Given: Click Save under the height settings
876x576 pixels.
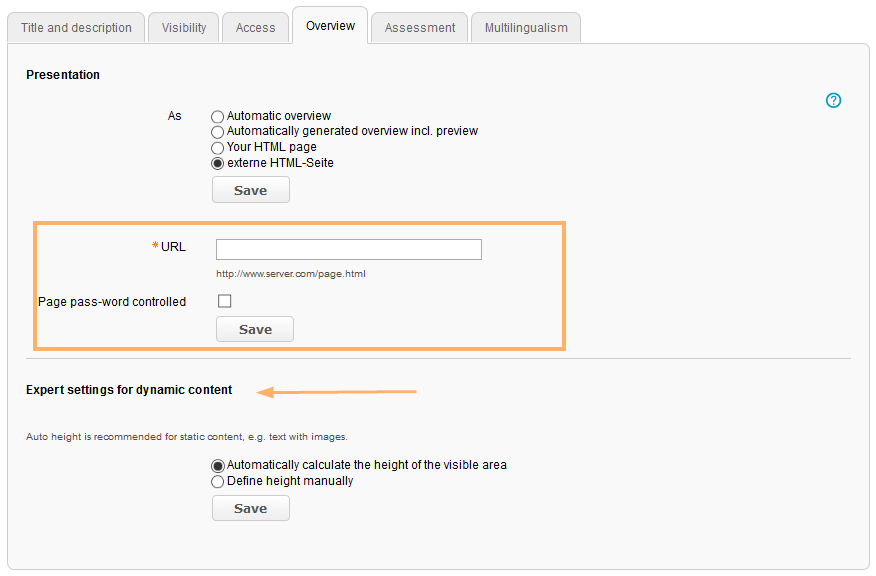Looking at the screenshot, I should pyautogui.click(x=250, y=508).
